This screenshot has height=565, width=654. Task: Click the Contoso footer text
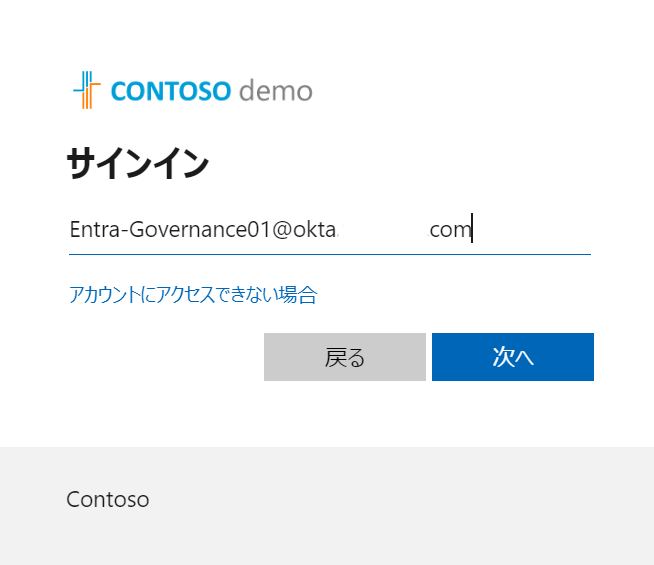108,499
